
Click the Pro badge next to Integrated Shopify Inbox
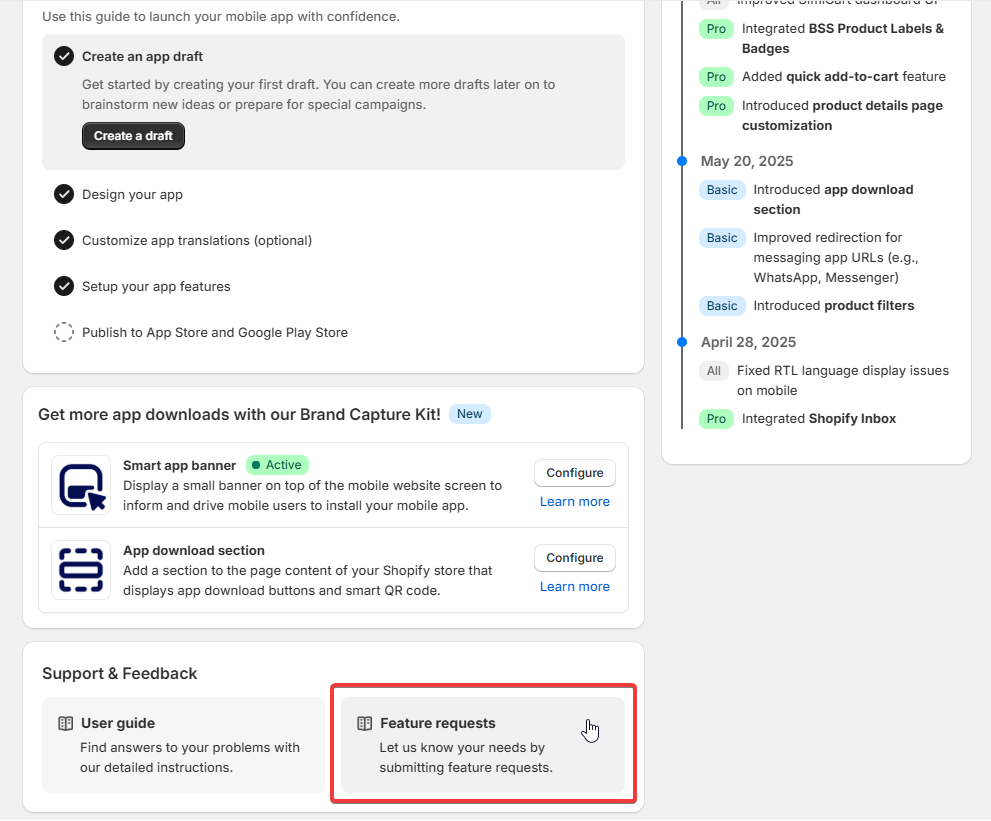pyautogui.click(x=716, y=419)
